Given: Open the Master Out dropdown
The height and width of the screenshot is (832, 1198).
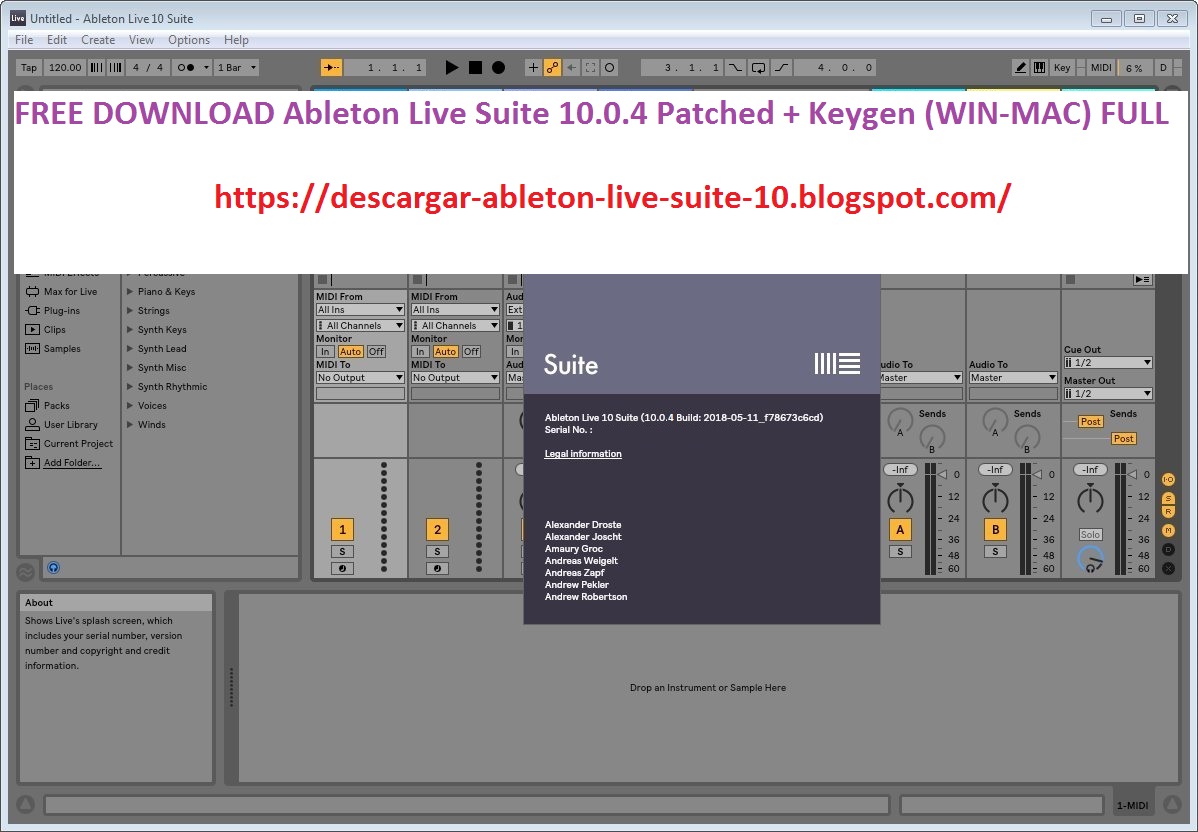Looking at the screenshot, I should tap(1108, 393).
